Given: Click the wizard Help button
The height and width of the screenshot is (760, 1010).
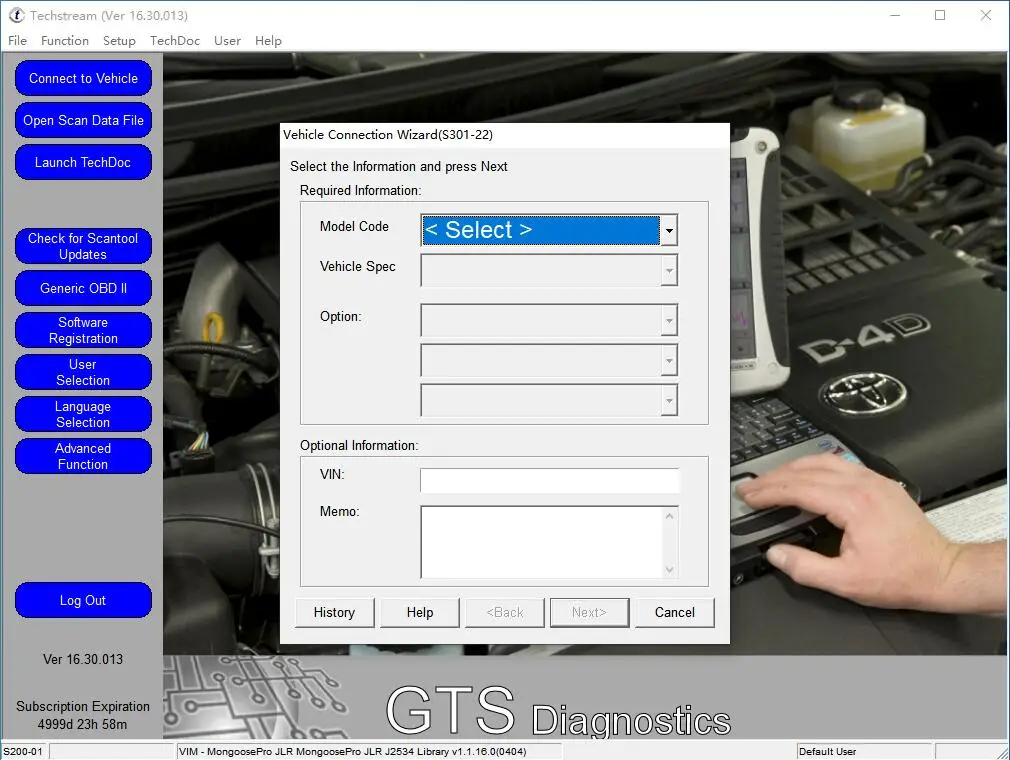Looking at the screenshot, I should pyautogui.click(x=420, y=613).
